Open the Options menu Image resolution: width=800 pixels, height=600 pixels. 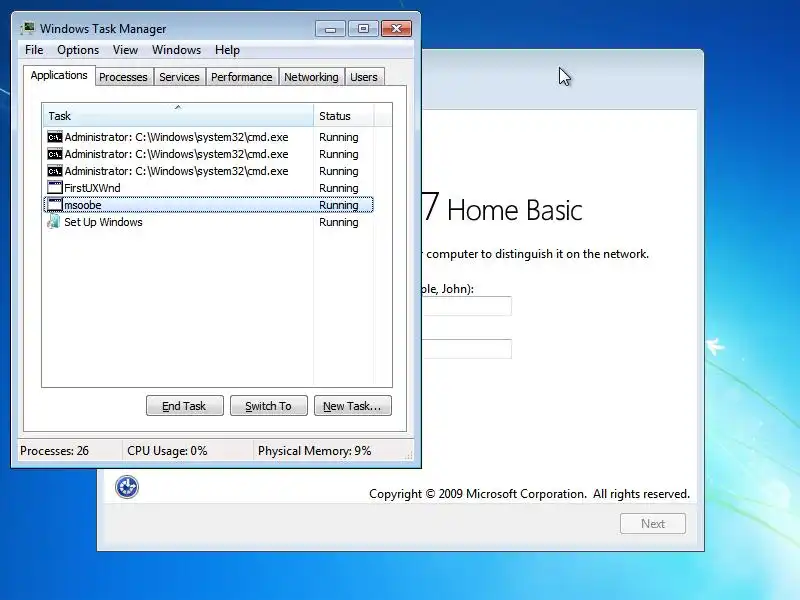point(78,50)
